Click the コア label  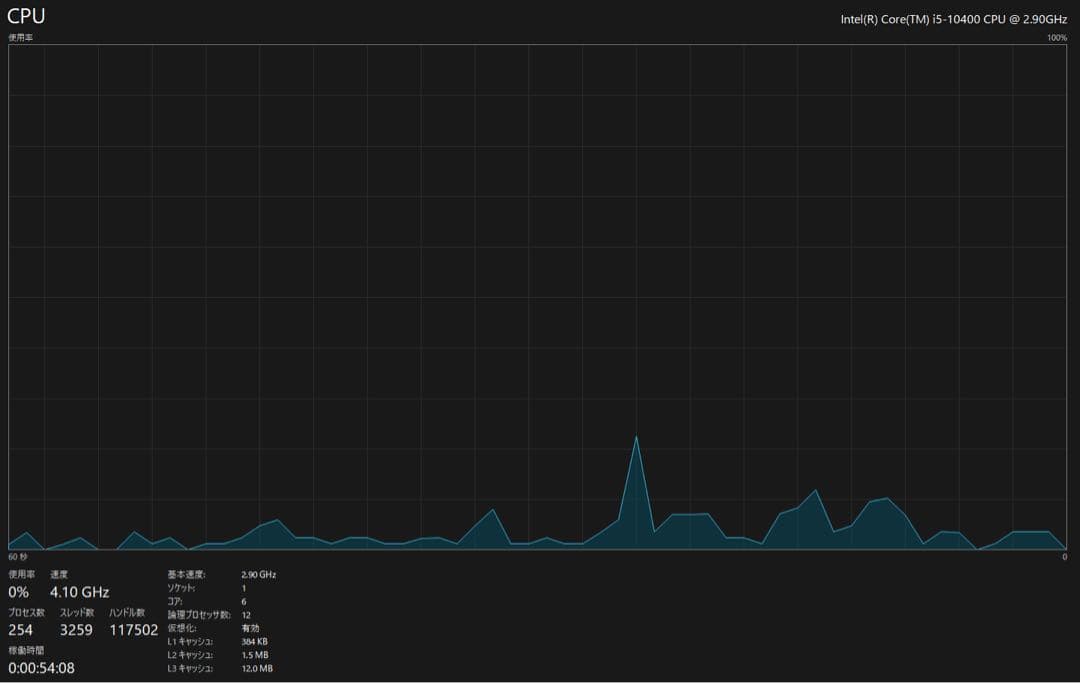click(x=175, y=601)
